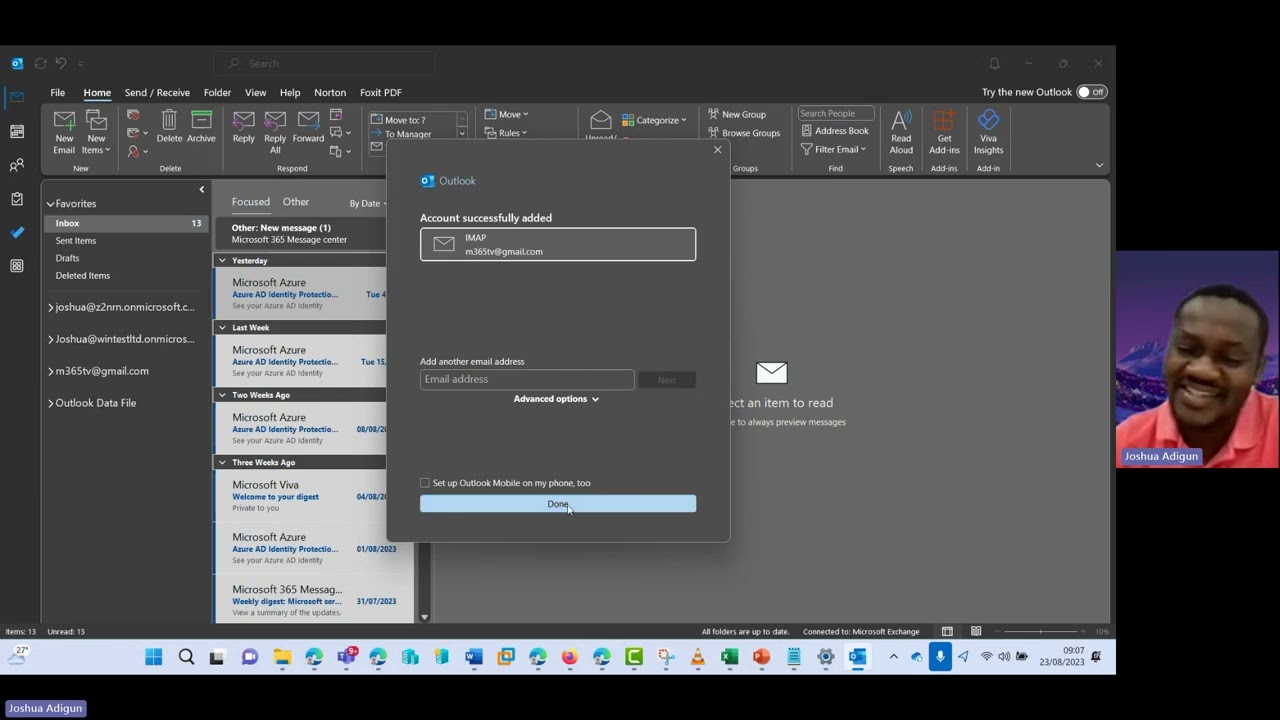The image size is (1280, 720).
Task: Click Other: New message notification banner
Action: coord(300,234)
